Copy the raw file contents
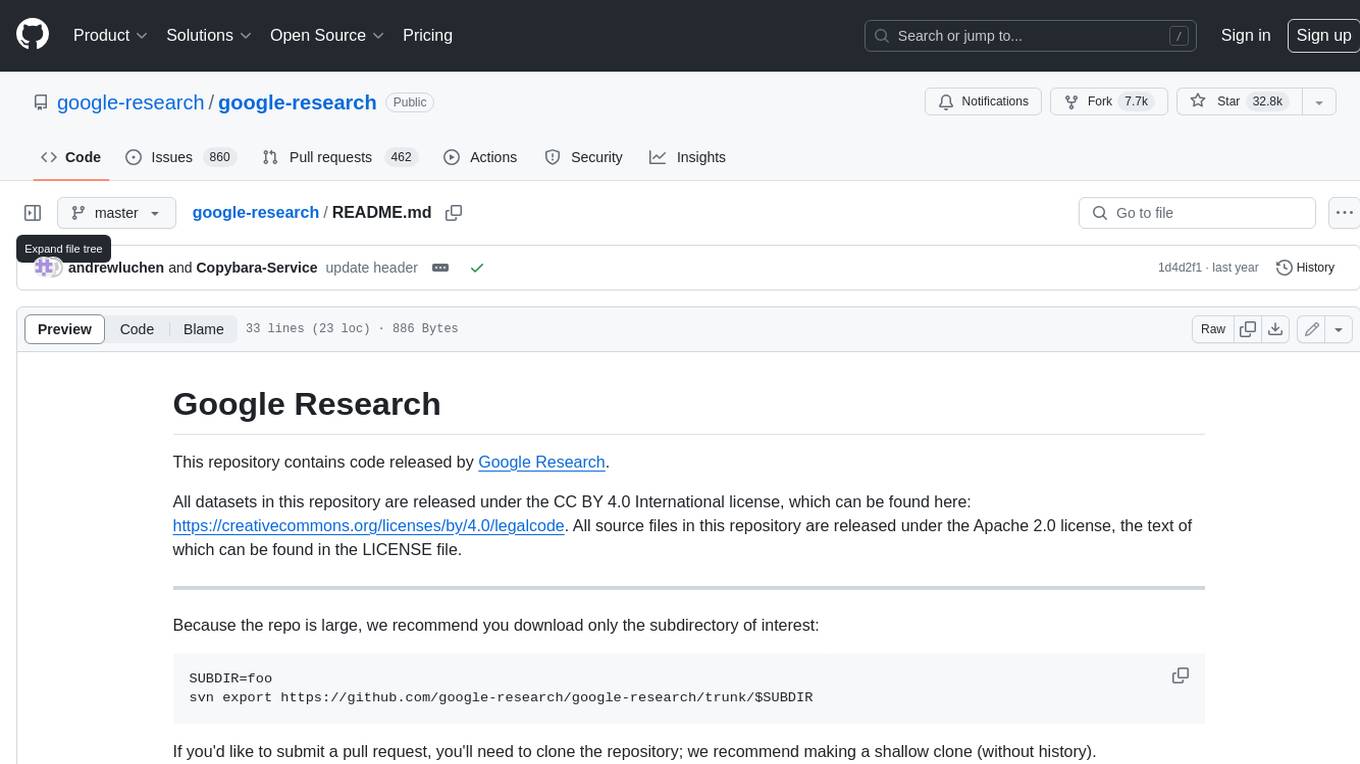The height and width of the screenshot is (764, 1360). click(x=1248, y=329)
